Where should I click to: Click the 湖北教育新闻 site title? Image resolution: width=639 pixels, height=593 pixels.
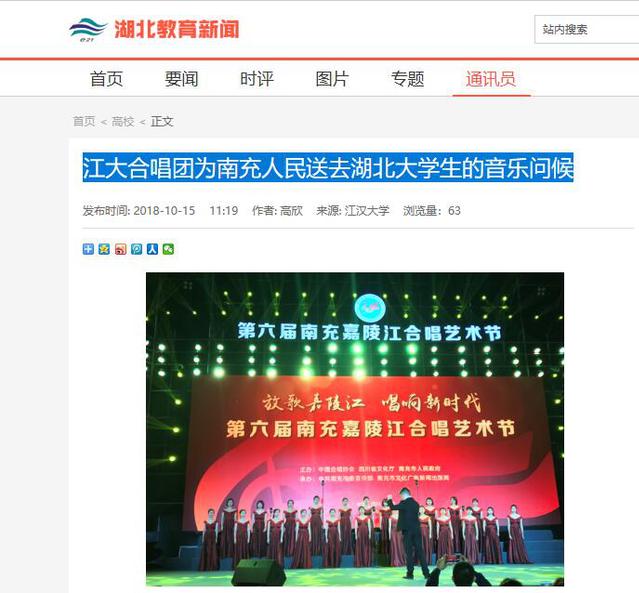(x=176, y=29)
